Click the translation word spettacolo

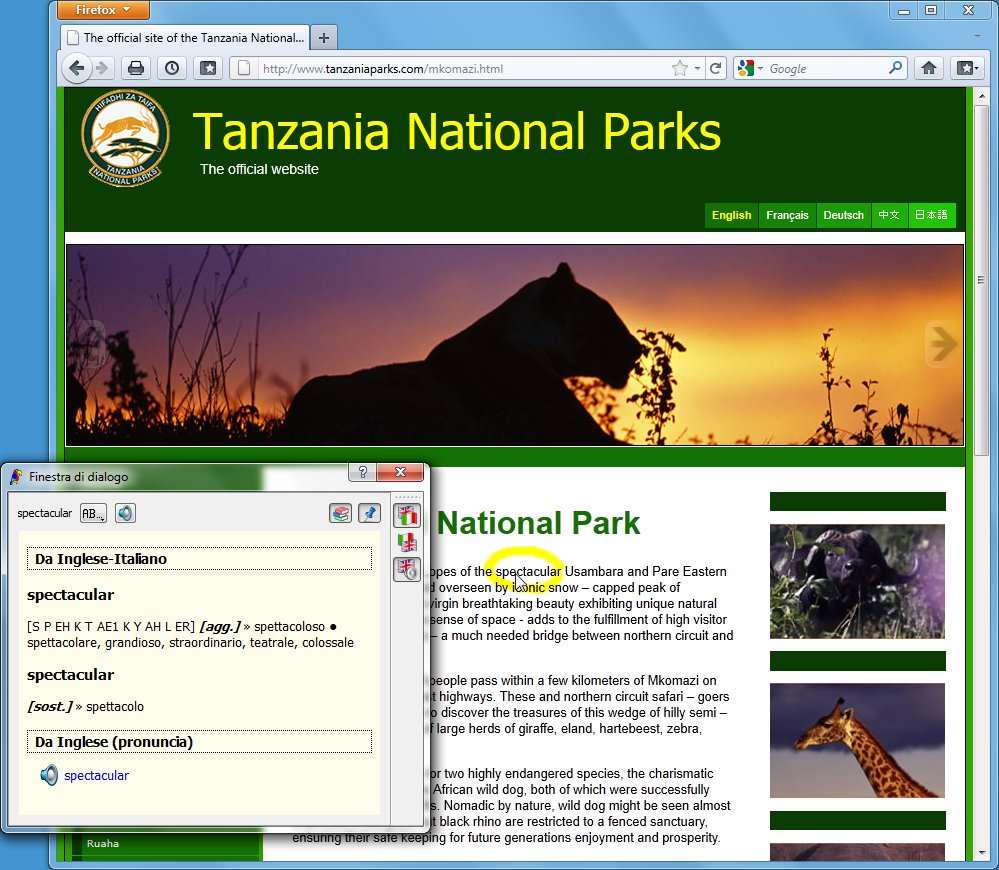click(115, 706)
